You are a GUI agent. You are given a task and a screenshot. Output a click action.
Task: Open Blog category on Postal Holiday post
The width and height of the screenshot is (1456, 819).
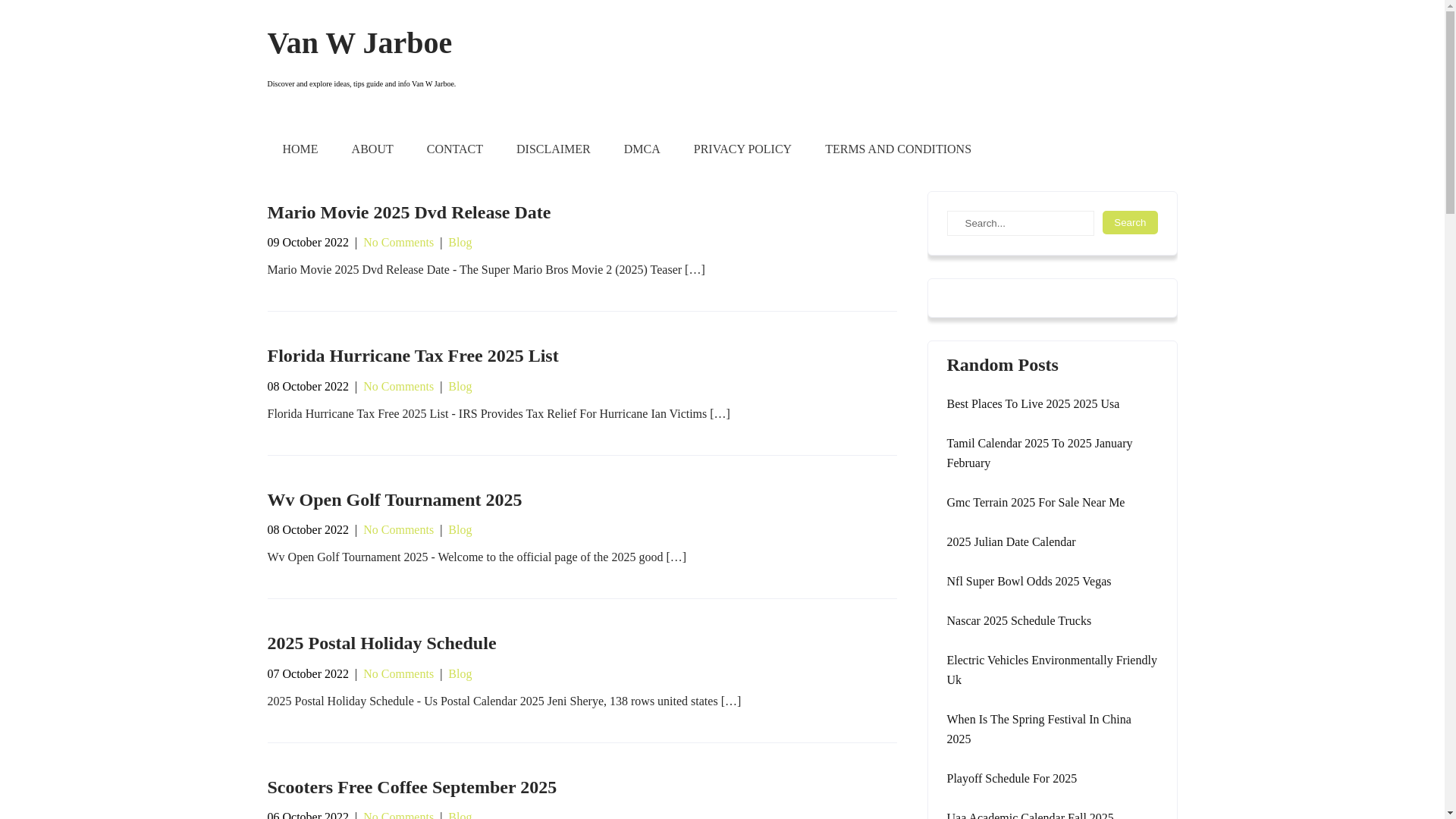[460, 674]
